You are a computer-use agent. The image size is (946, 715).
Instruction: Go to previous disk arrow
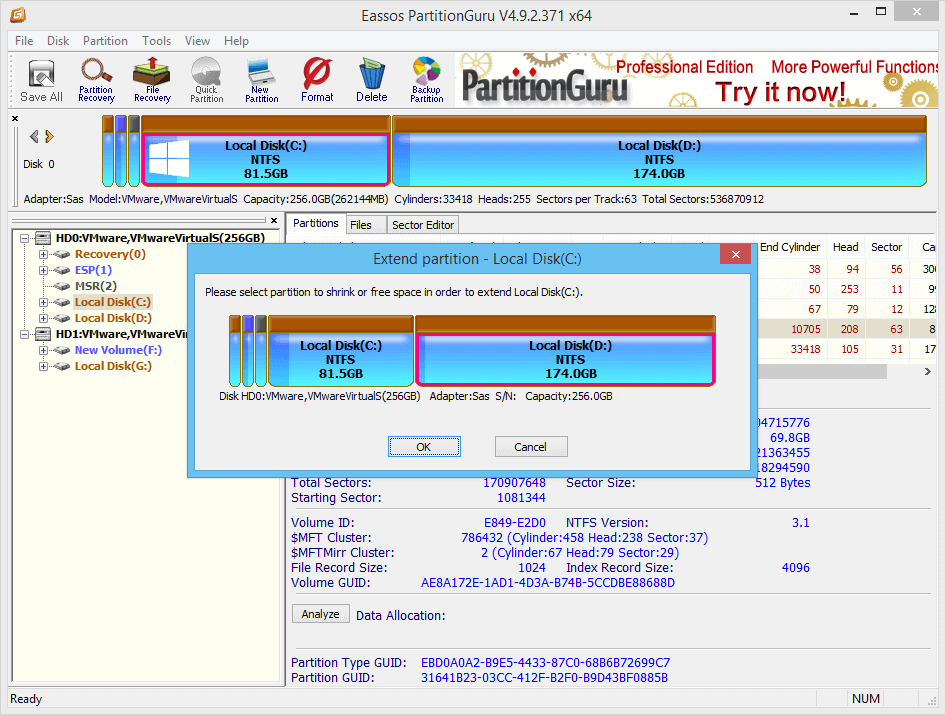tap(34, 137)
